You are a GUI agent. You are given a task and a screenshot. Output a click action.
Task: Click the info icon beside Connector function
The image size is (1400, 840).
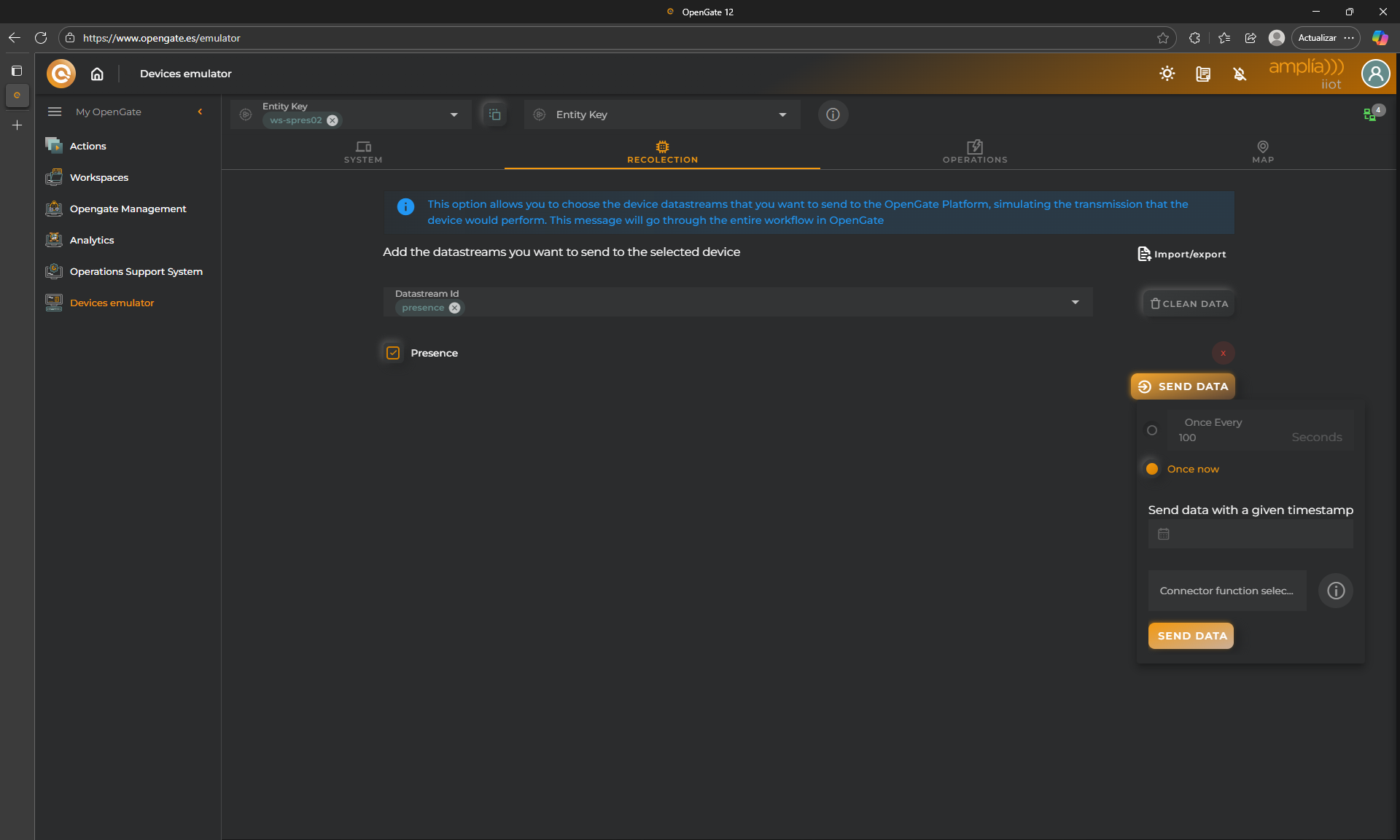(1335, 591)
